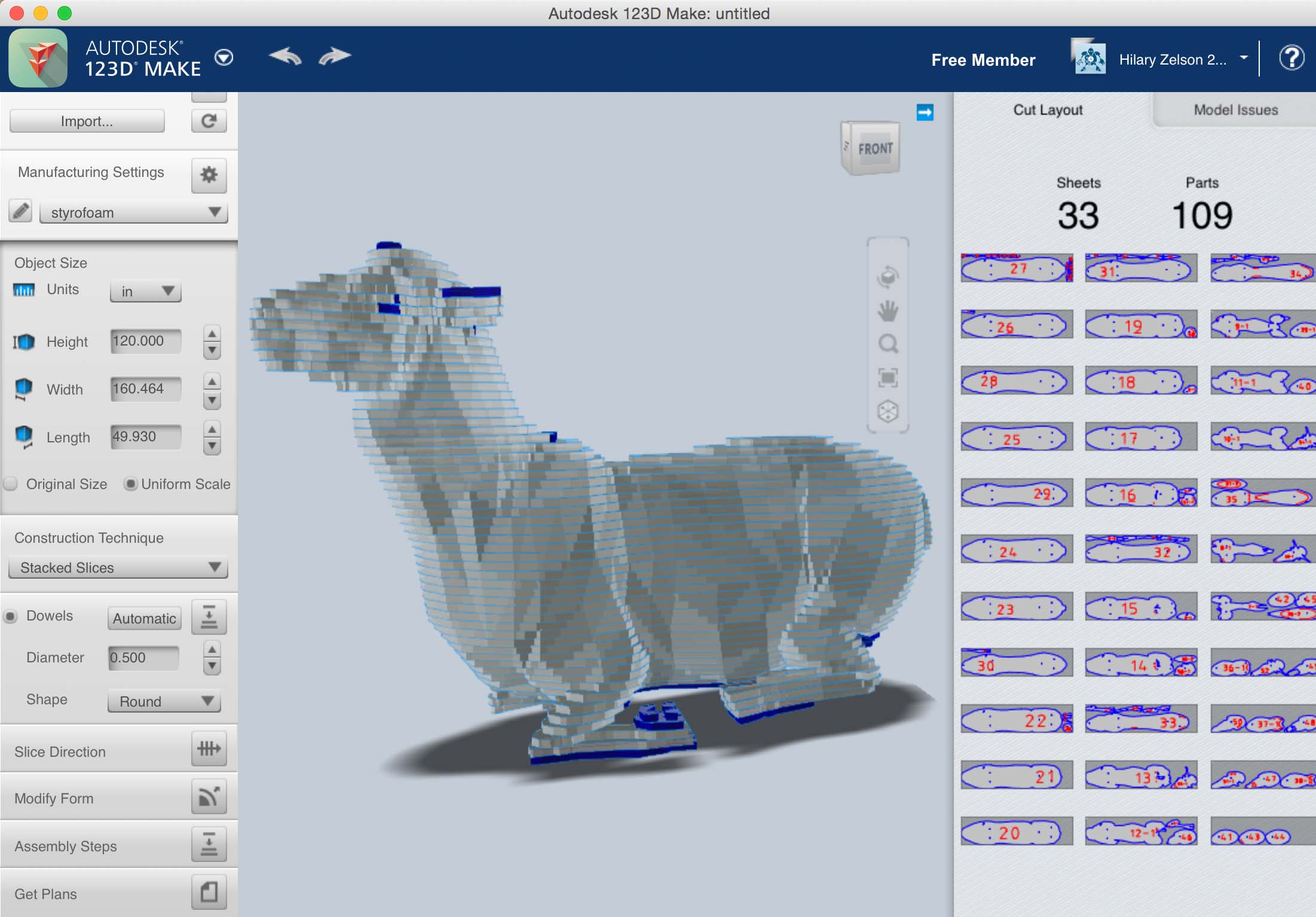Select sheet thumbnail numbered 30
The image size is (1316, 917).
pyautogui.click(x=1017, y=663)
